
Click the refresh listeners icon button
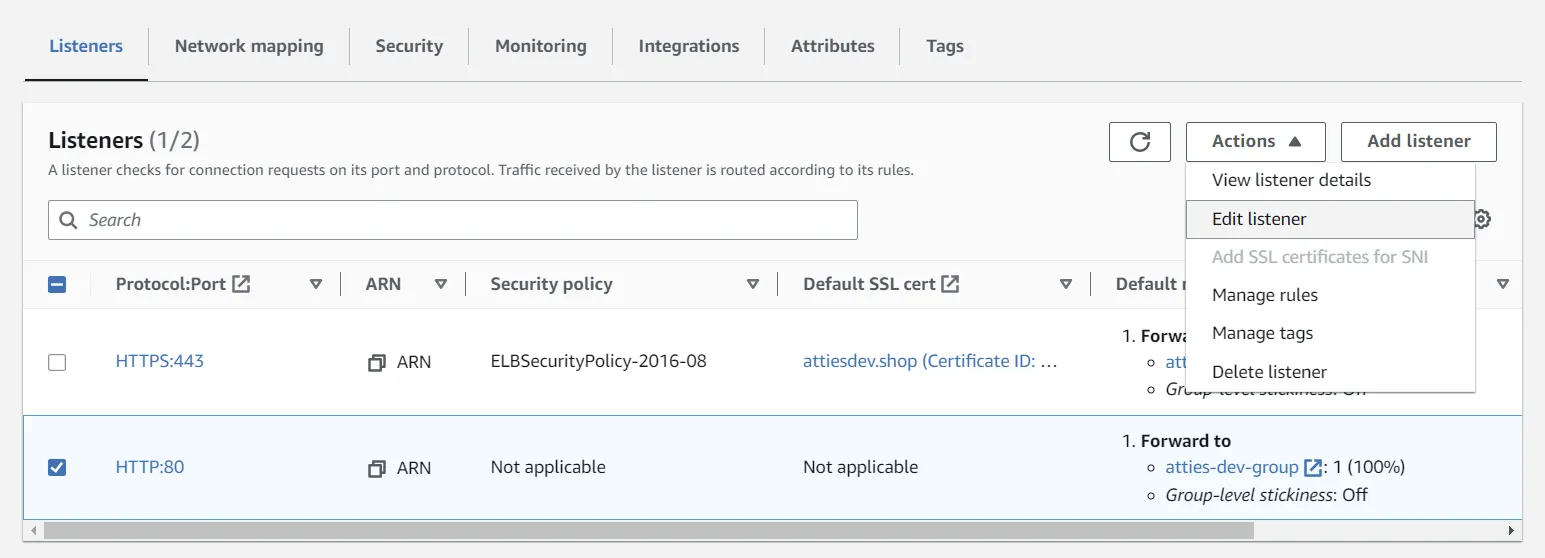click(x=1139, y=142)
